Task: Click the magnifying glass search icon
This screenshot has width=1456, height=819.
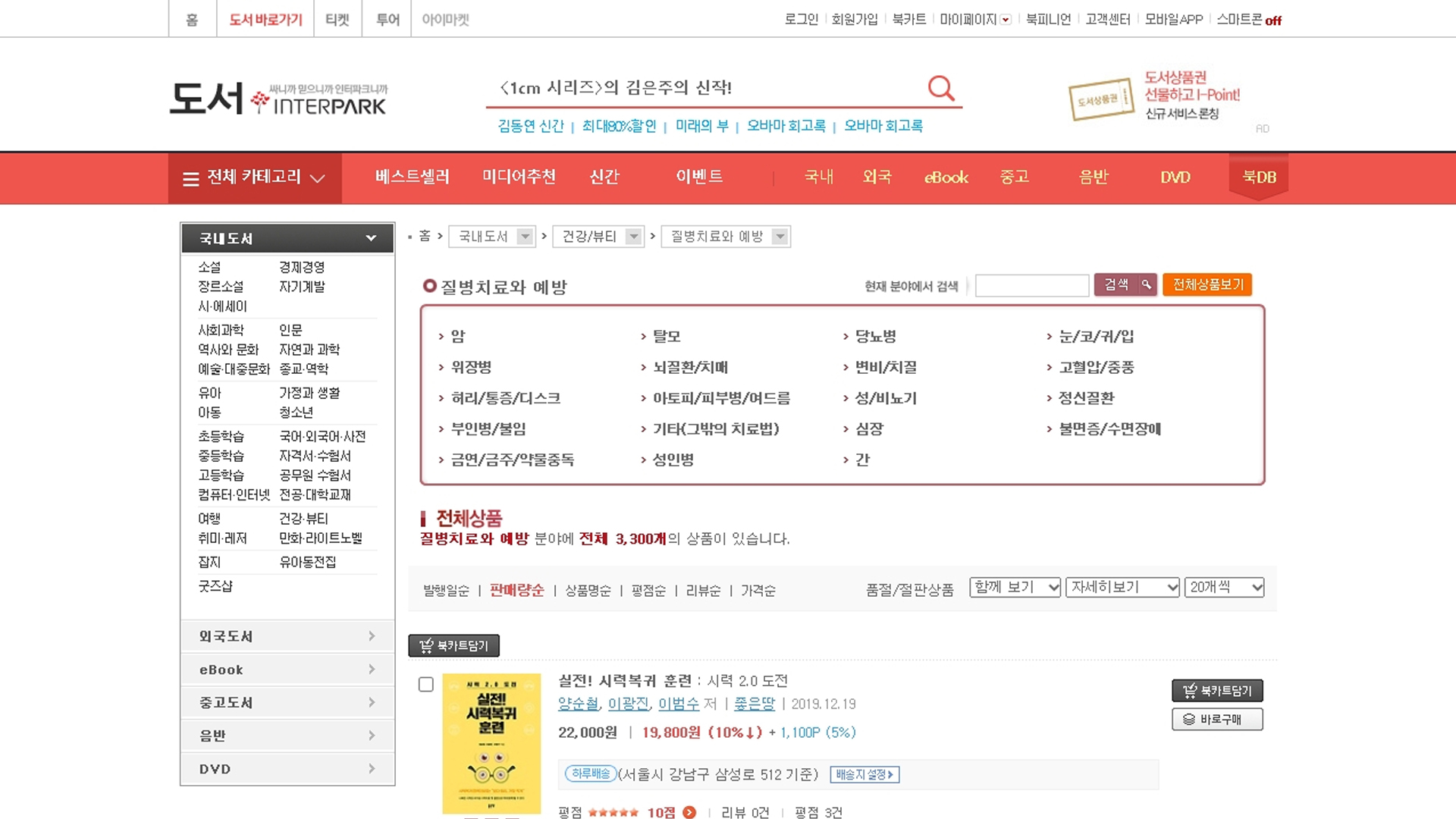Action: (x=940, y=88)
